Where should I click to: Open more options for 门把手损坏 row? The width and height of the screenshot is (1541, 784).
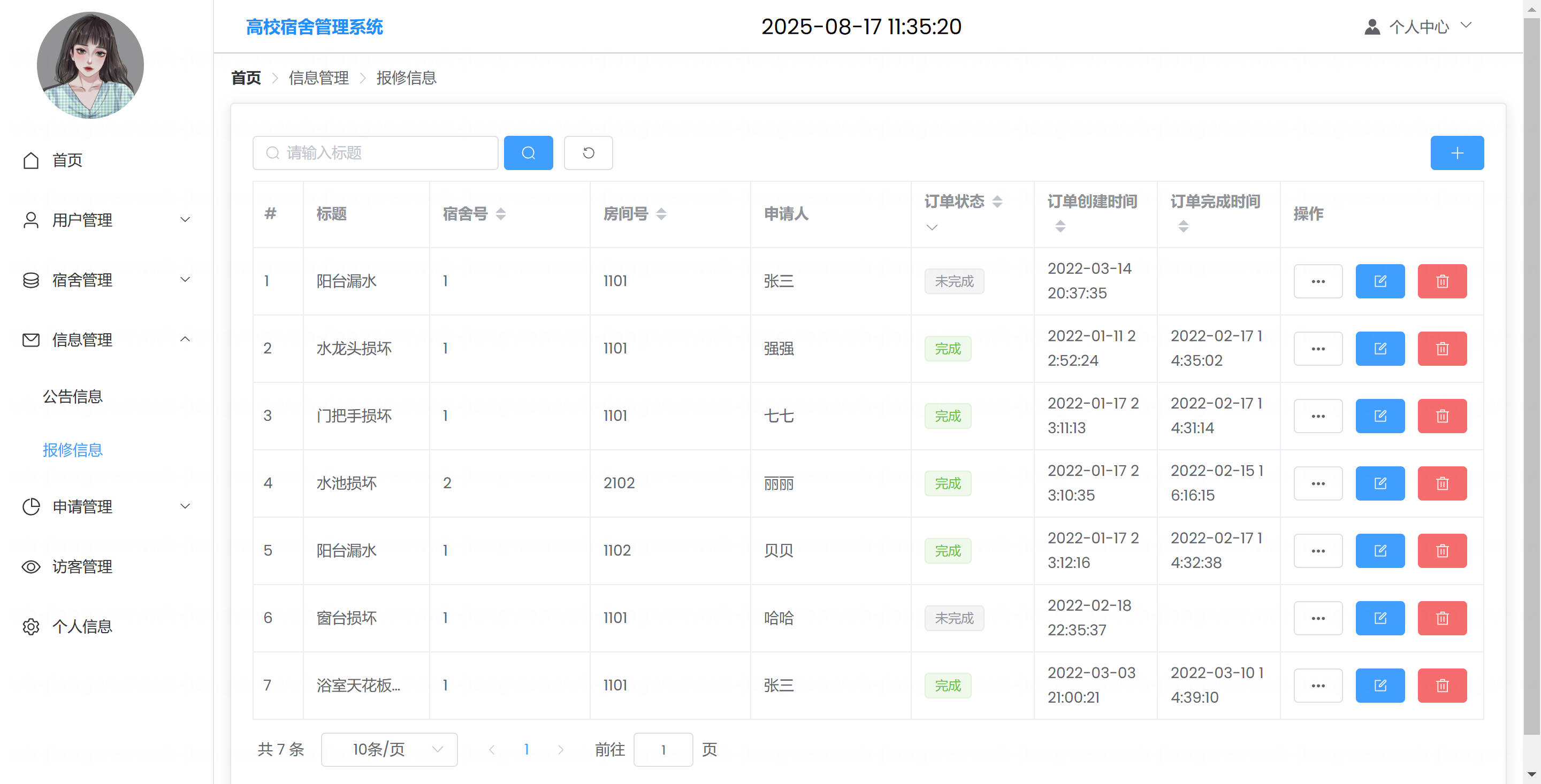coord(1318,416)
